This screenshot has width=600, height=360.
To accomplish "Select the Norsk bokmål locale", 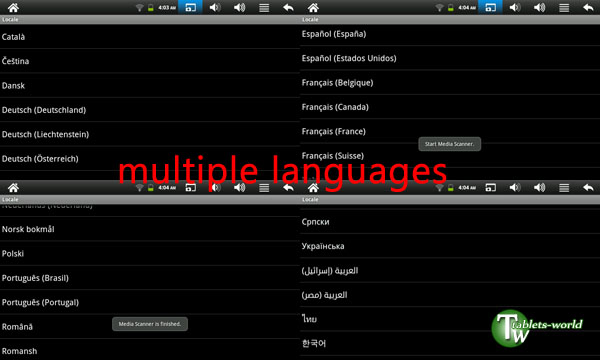I will pyautogui.click(x=150, y=229).
